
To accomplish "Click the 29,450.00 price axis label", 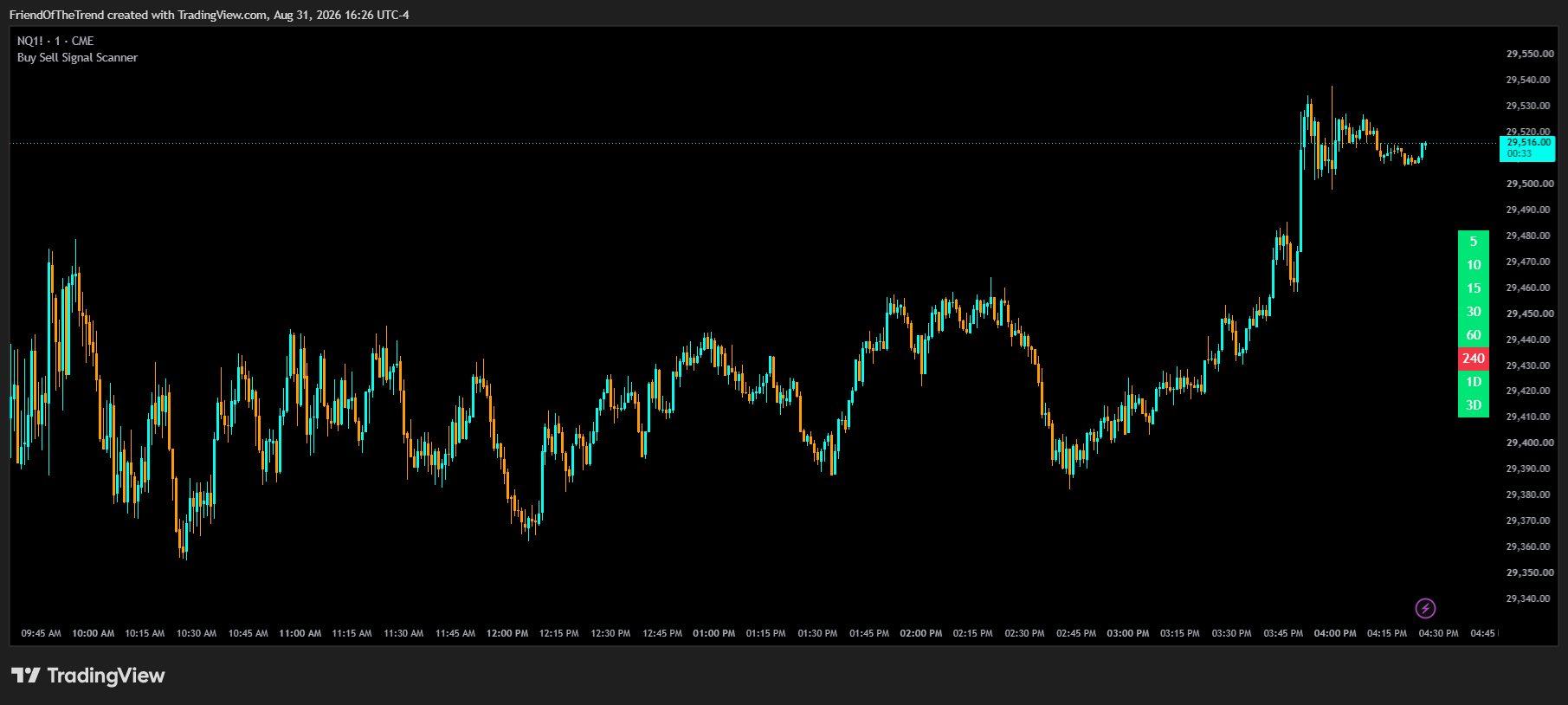I will [x=1530, y=314].
